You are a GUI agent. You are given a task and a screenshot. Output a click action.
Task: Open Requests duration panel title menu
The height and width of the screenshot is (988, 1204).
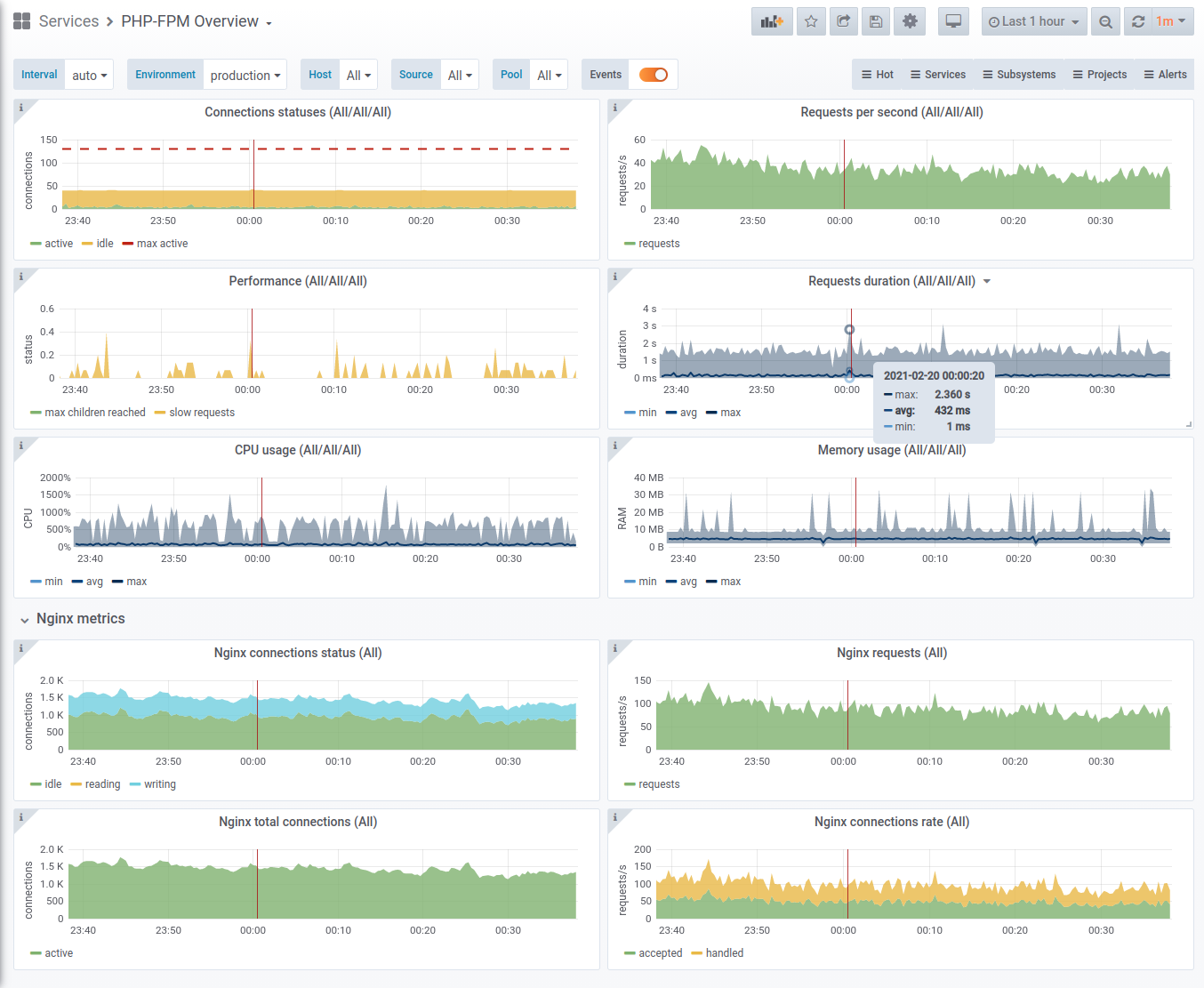pyautogui.click(x=899, y=281)
